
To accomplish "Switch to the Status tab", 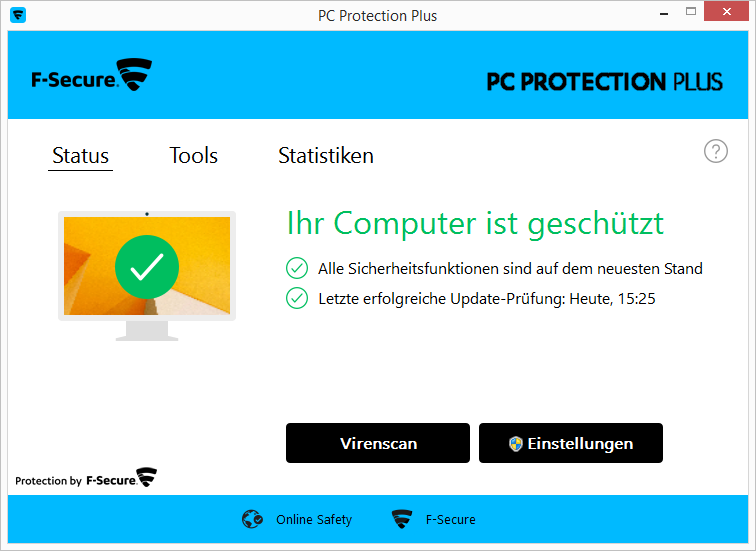I will pos(81,156).
